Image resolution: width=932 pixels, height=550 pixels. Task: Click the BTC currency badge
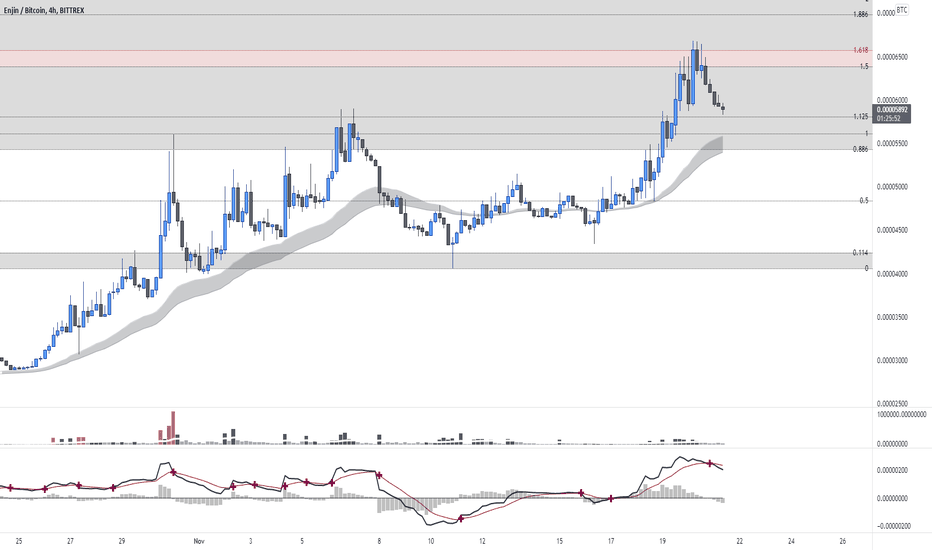coord(902,10)
